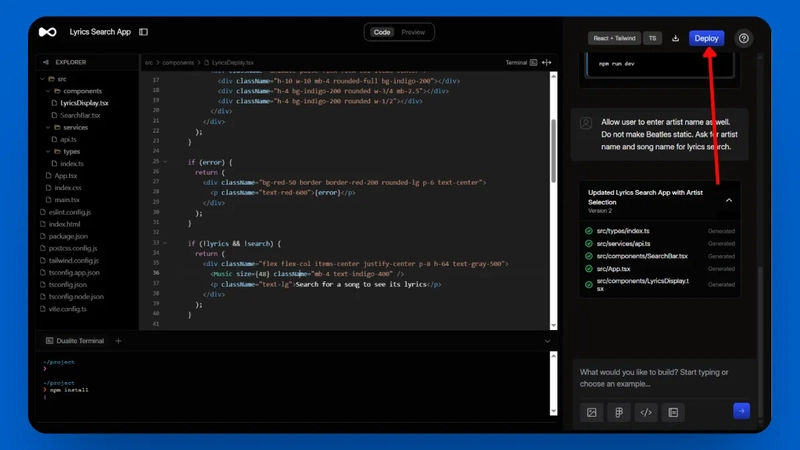Send the prompt with blue arrow button
Screen dimensions: 800x450
click(741, 411)
